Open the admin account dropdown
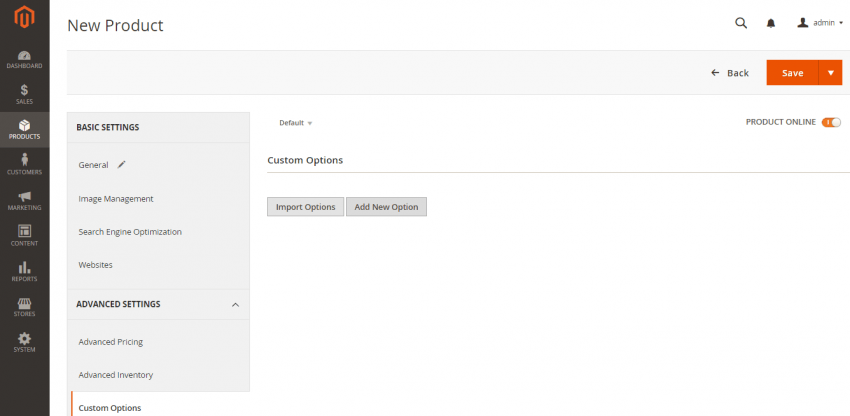Viewport: 850px width, 416px height. click(820, 23)
